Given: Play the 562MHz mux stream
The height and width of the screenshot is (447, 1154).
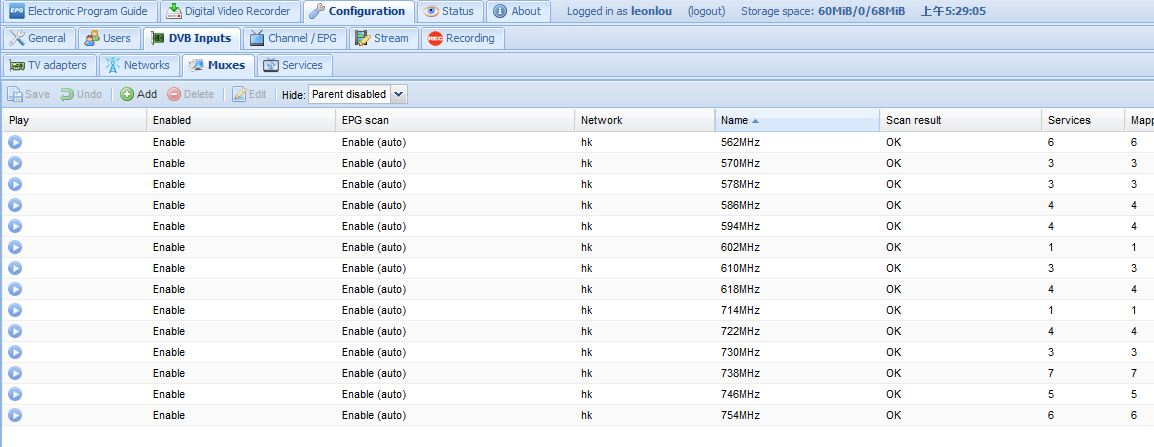Looking at the screenshot, I should point(15,142).
